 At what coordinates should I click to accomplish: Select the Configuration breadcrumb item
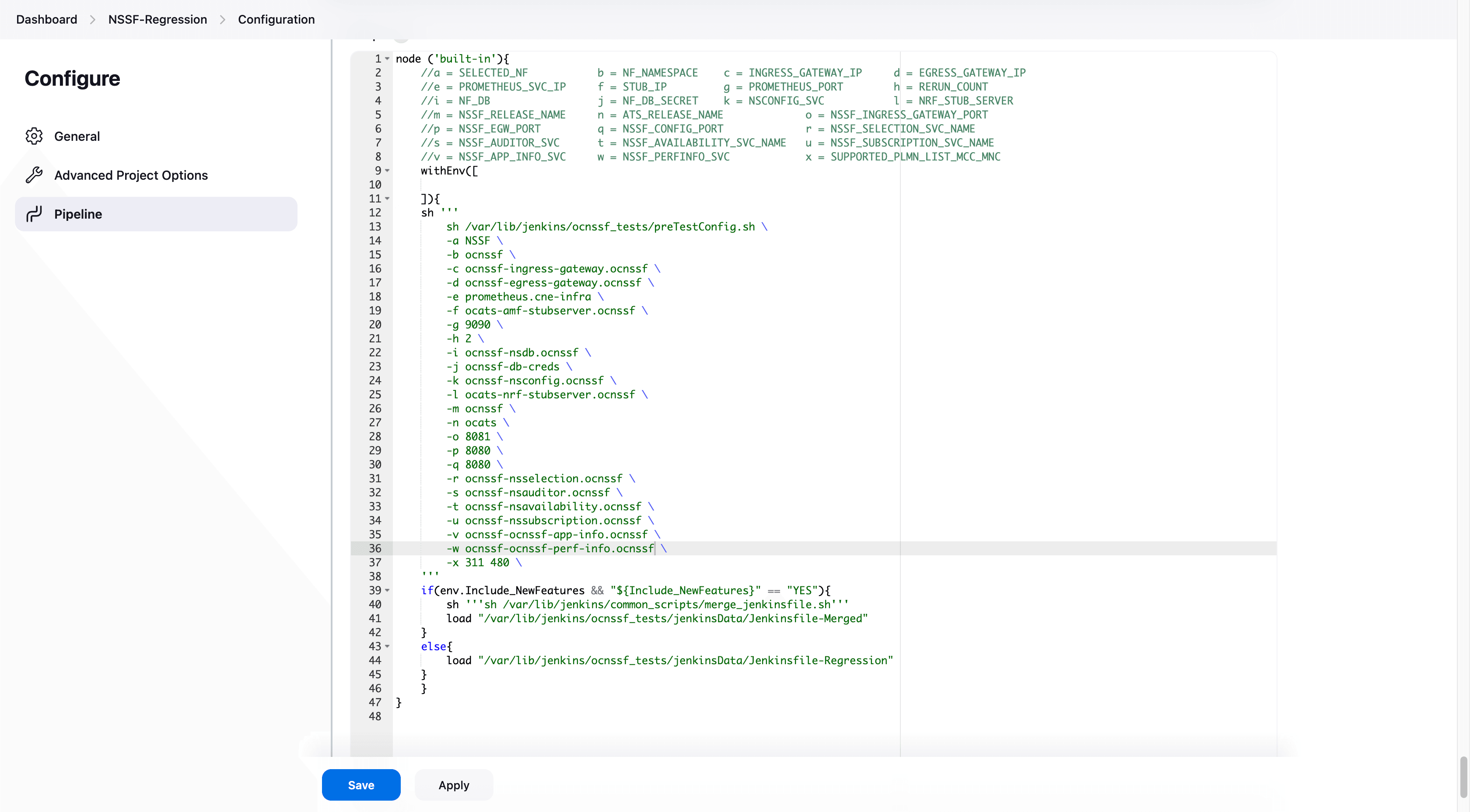click(x=276, y=19)
